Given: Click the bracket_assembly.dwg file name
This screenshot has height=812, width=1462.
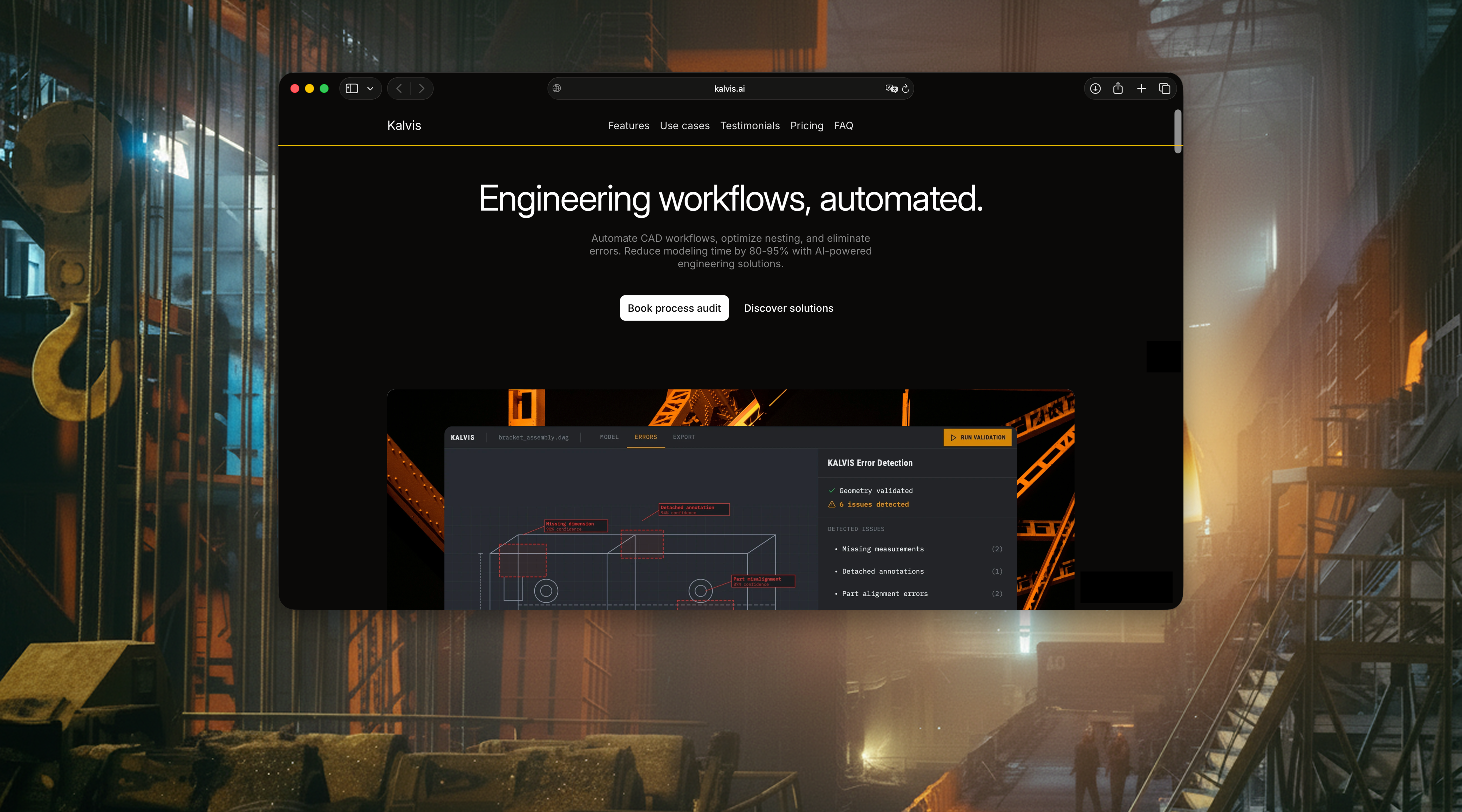Looking at the screenshot, I should click(533, 437).
